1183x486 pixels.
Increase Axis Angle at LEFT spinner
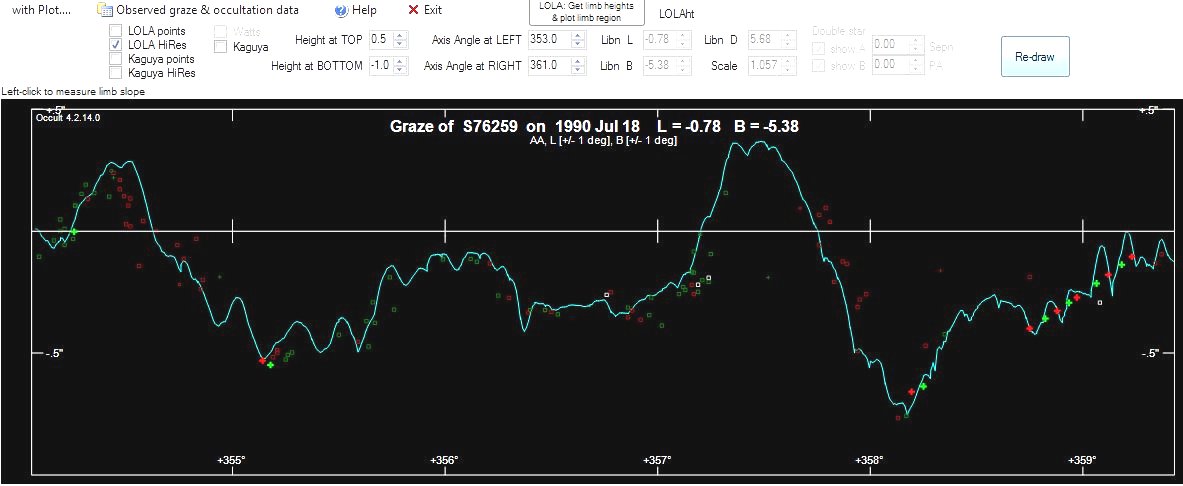pyautogui.click(x=578, y=36)
